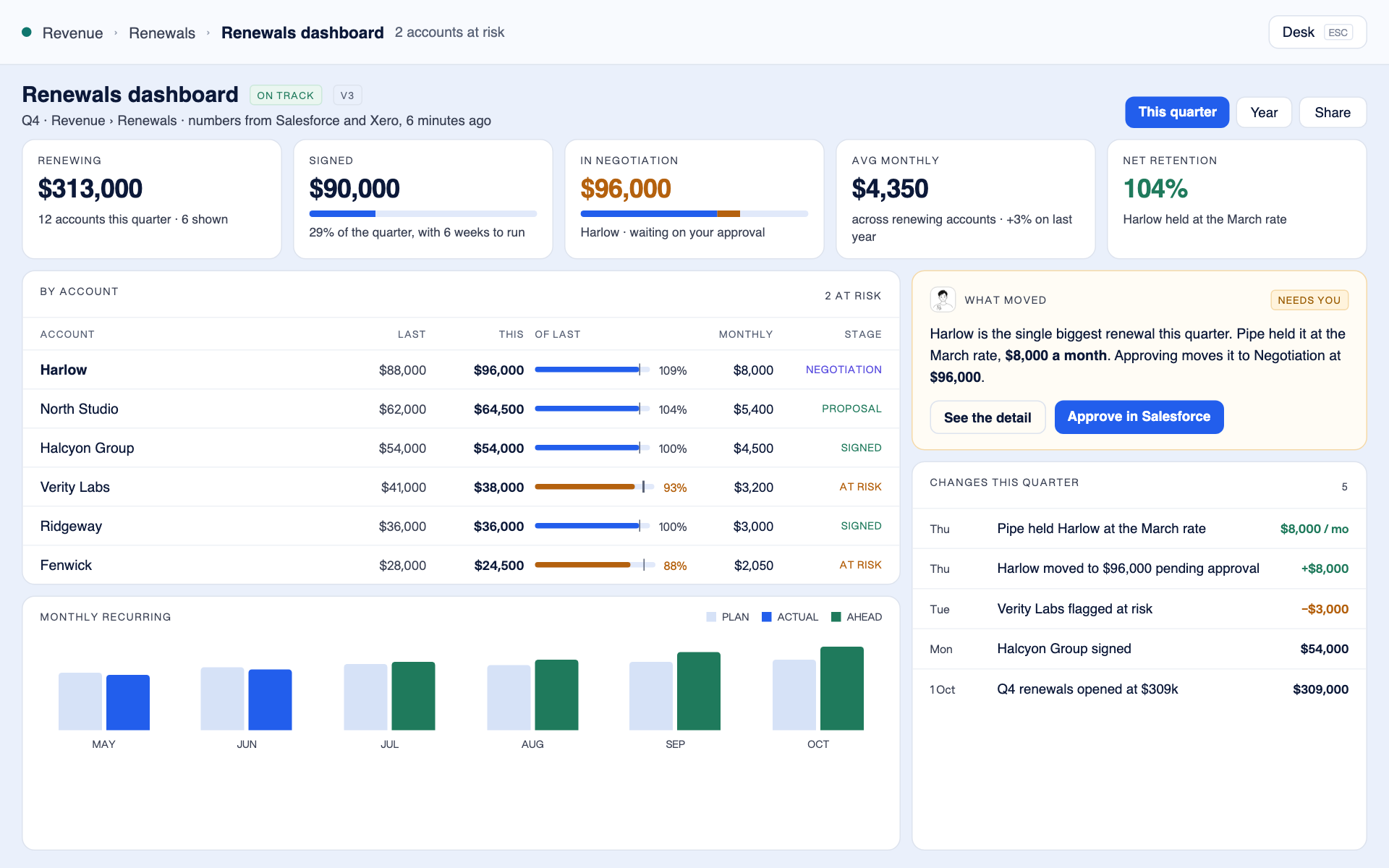
Task: Select the Fenwick account row
Action: 461,565
